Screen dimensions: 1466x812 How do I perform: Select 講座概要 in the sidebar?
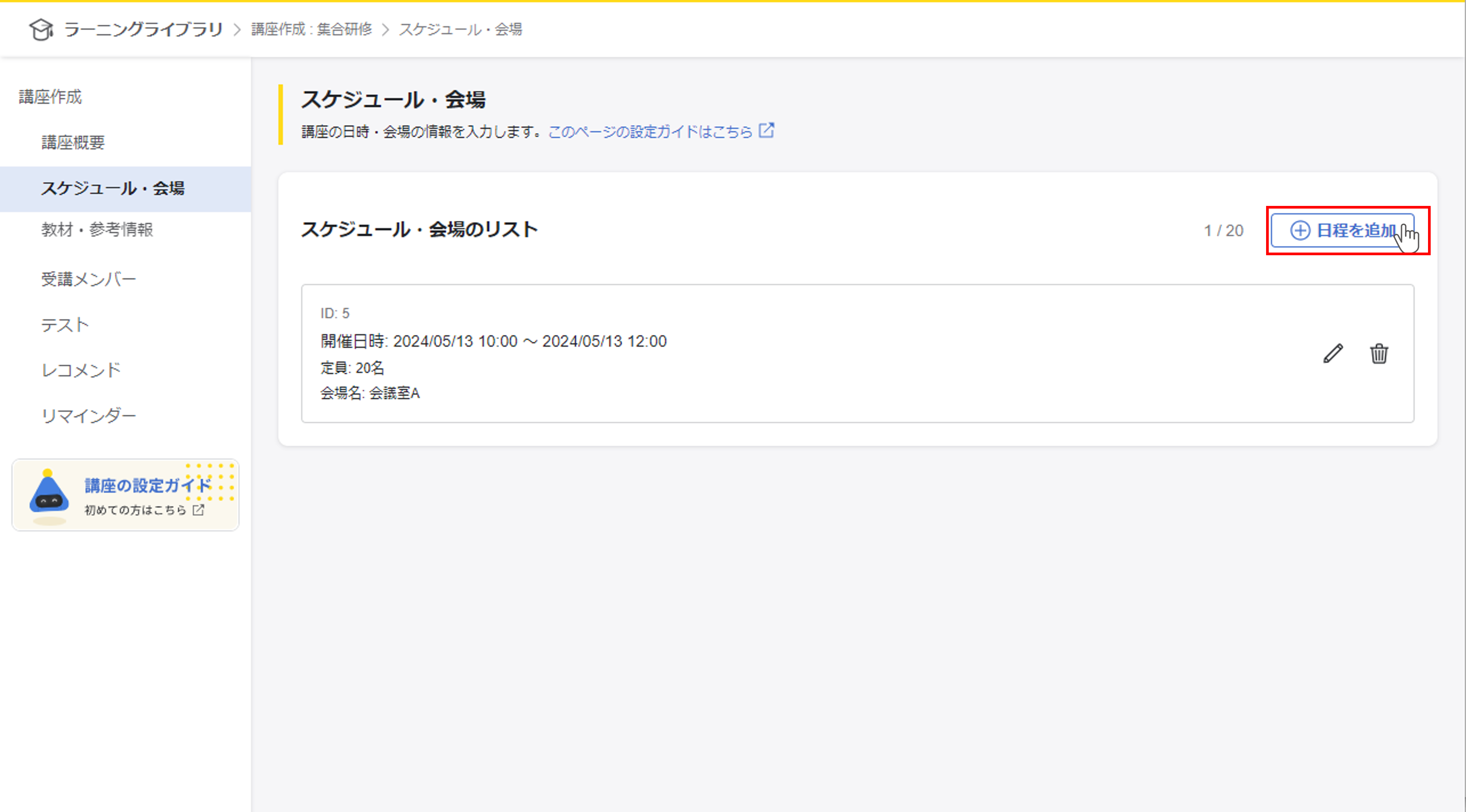[73, 142]
